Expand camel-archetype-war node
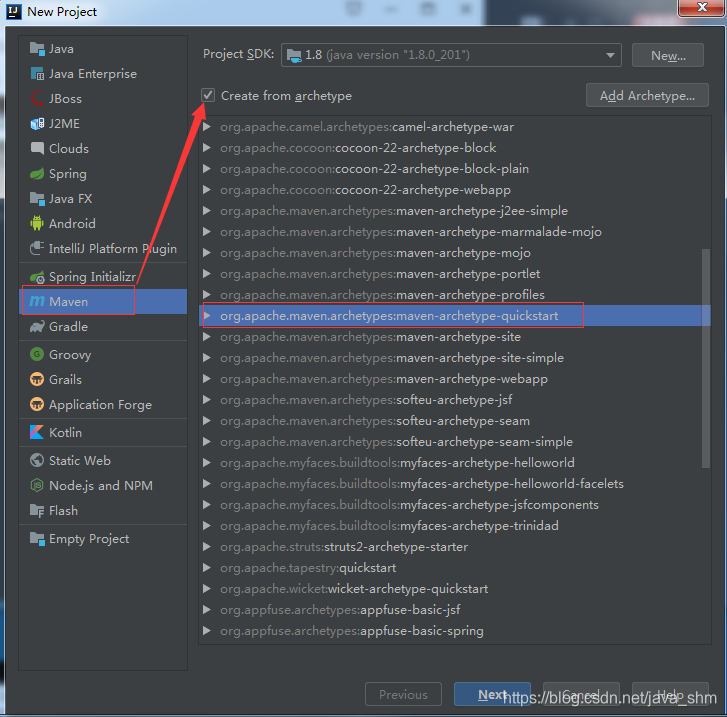 click(207, 127)
